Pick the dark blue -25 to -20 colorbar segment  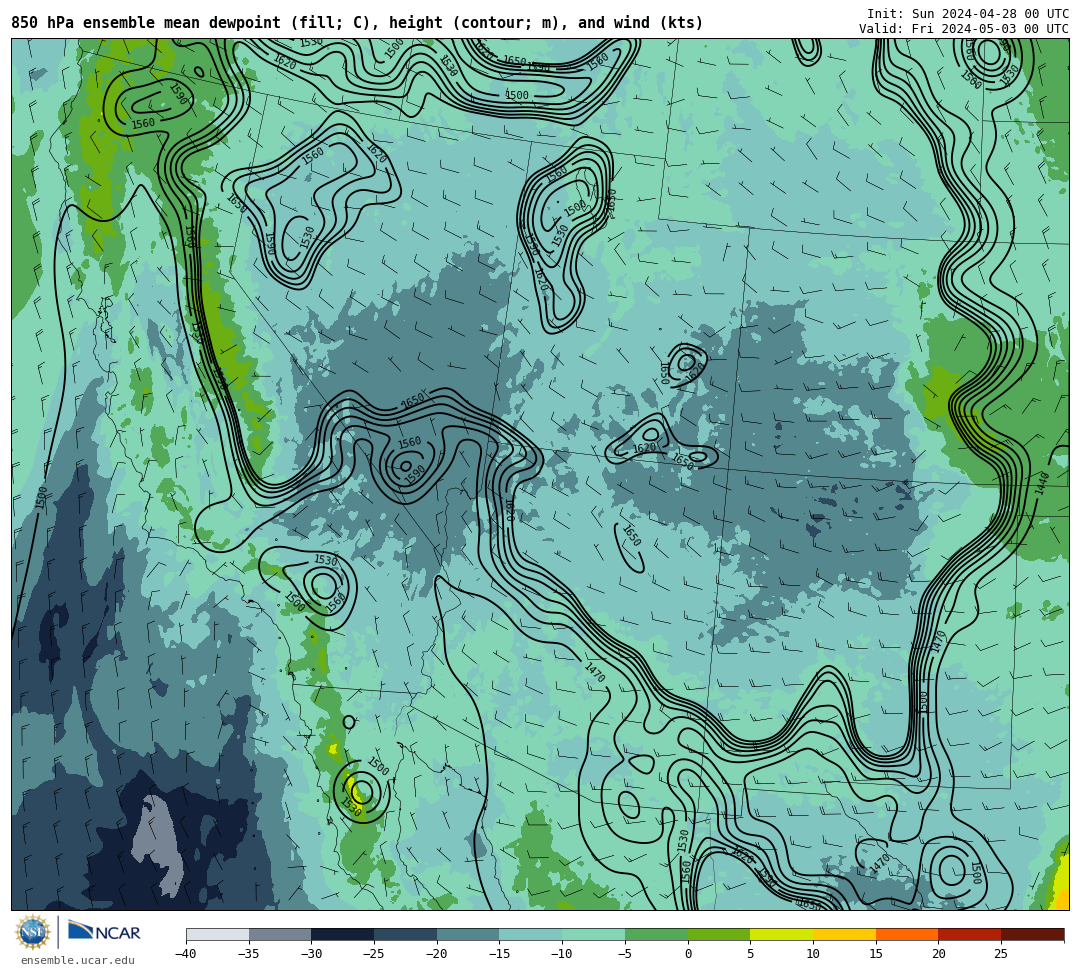(x=406, y=934)
